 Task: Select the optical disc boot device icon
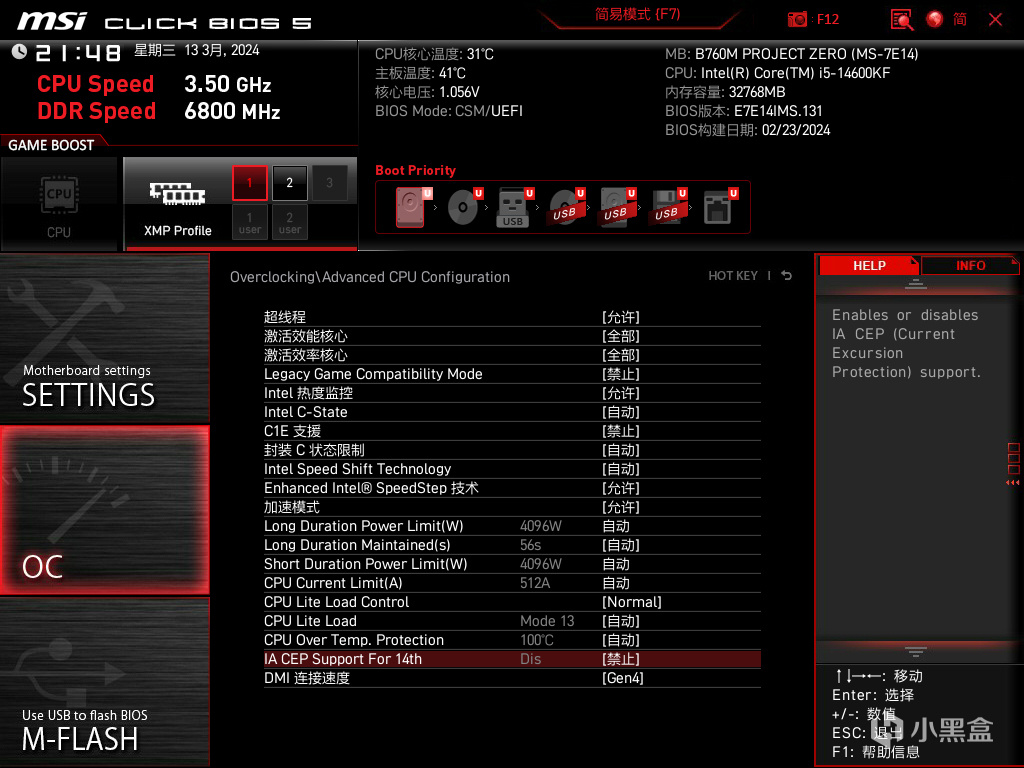[463, 207]
